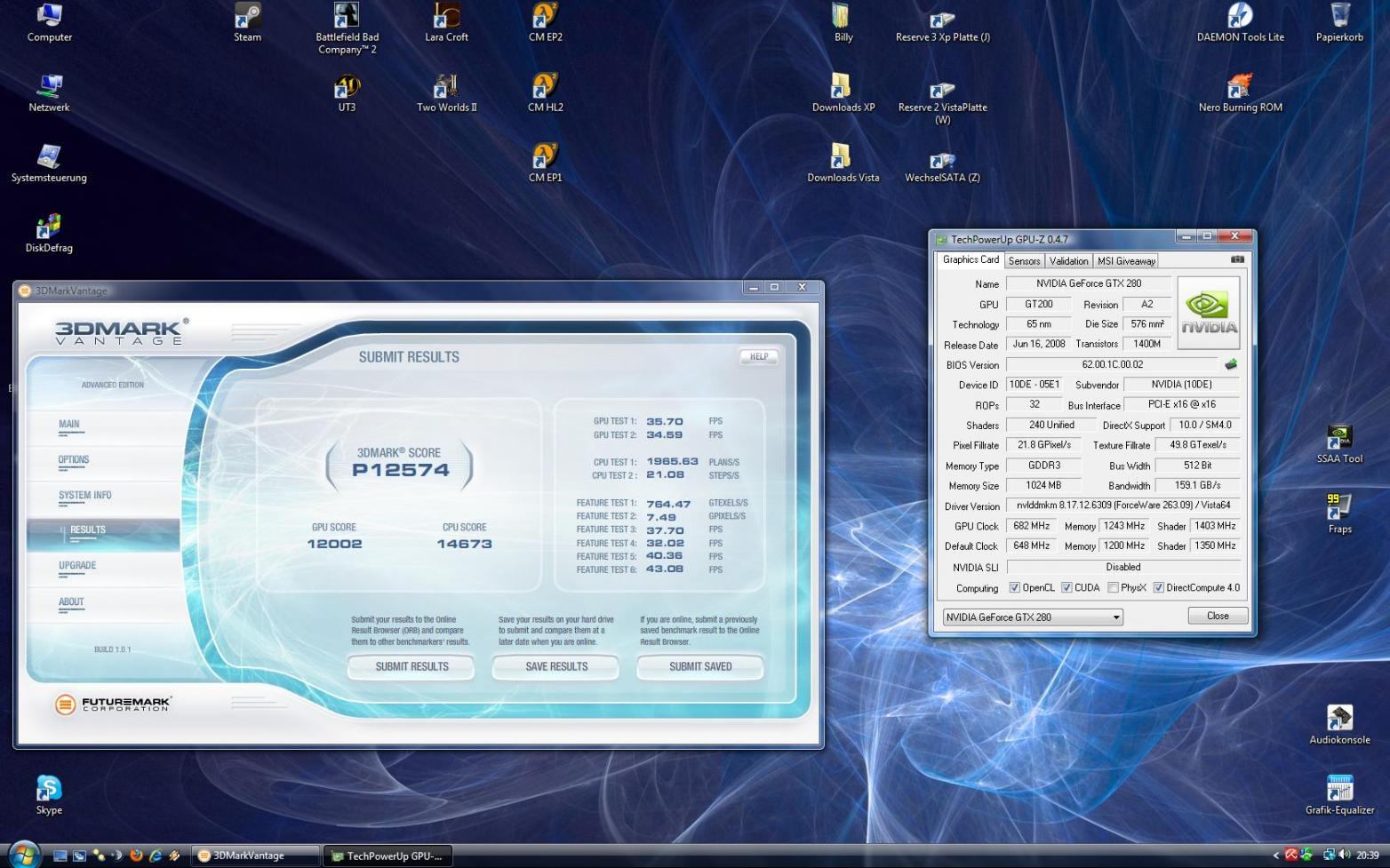Click the BIOS save chip icon in GPU-Z
Screen dimensions: 1390x868
[x=1231, y=364]
